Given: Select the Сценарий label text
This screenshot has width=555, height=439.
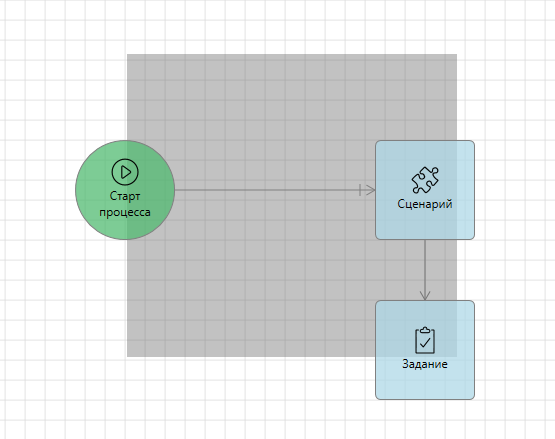Looking at the screenshot, I should point(425,204).
